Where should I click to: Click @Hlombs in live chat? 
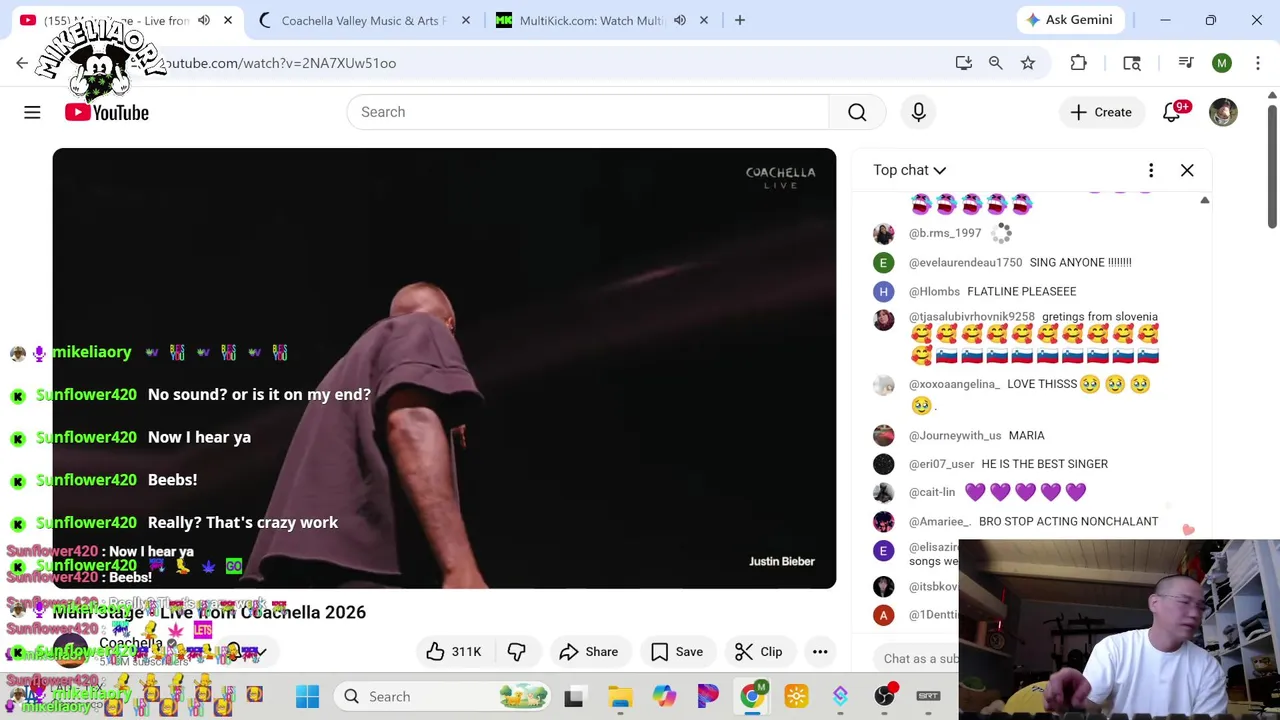pyautogui.click(x=934, y=291)
